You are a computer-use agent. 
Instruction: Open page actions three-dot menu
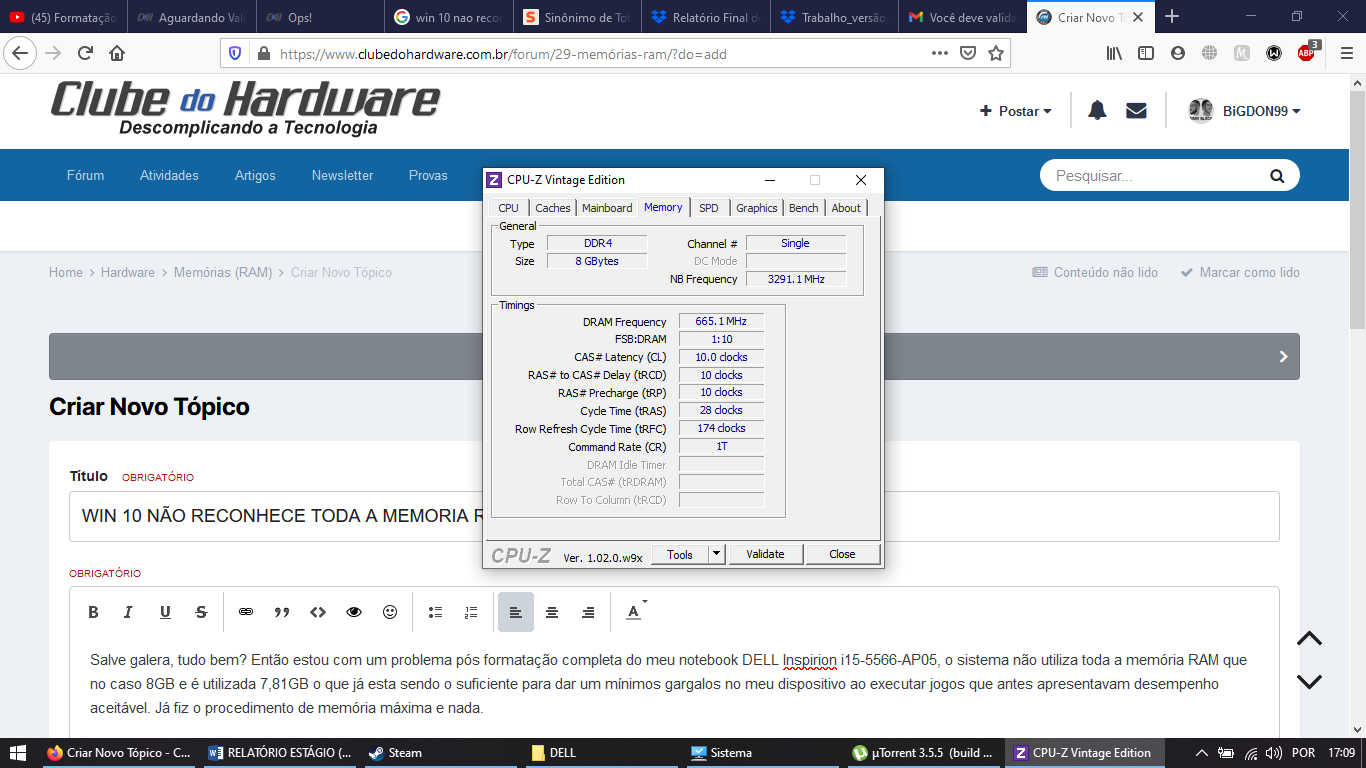point(939,54)
